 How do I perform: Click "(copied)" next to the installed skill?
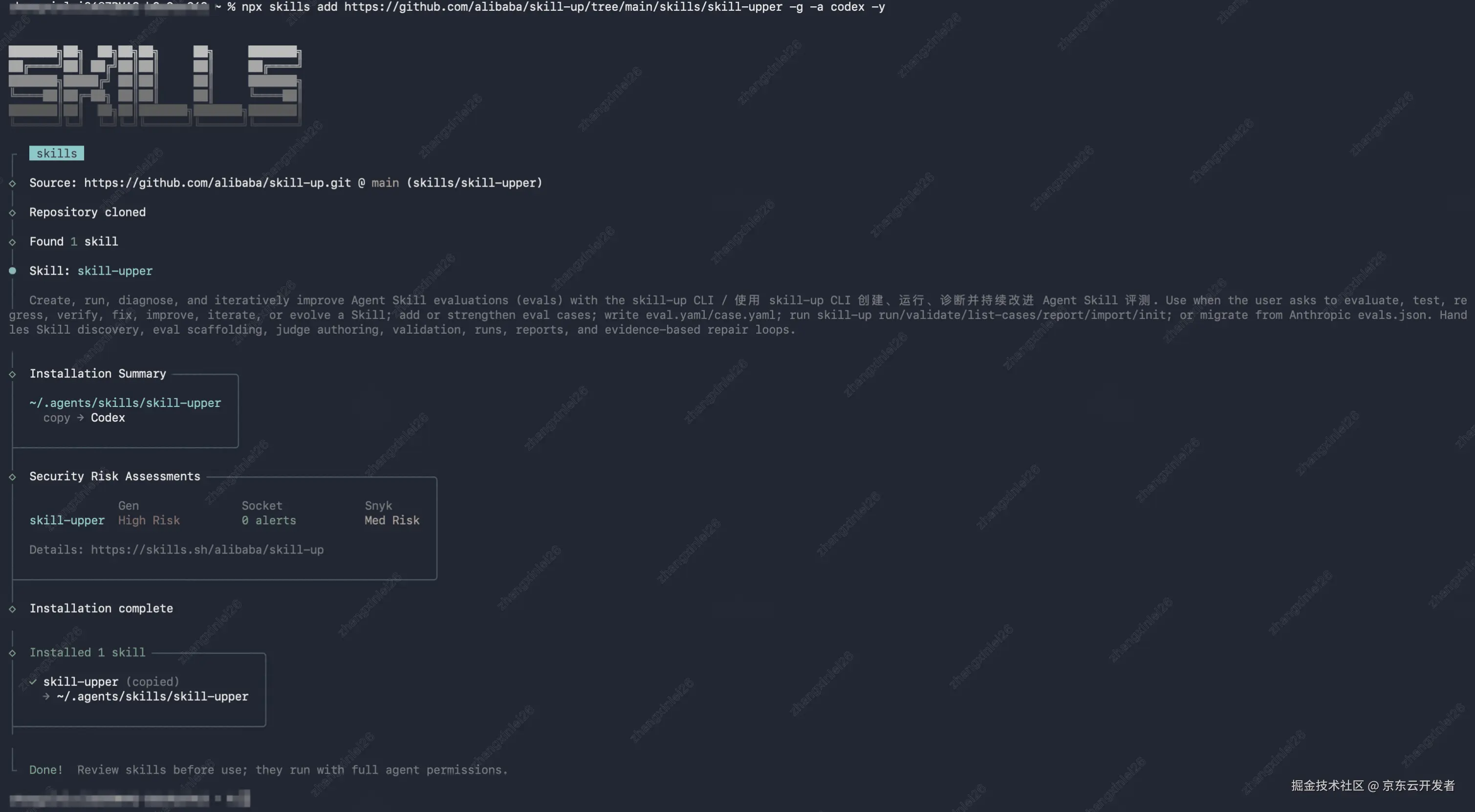[x=153, y=682]
